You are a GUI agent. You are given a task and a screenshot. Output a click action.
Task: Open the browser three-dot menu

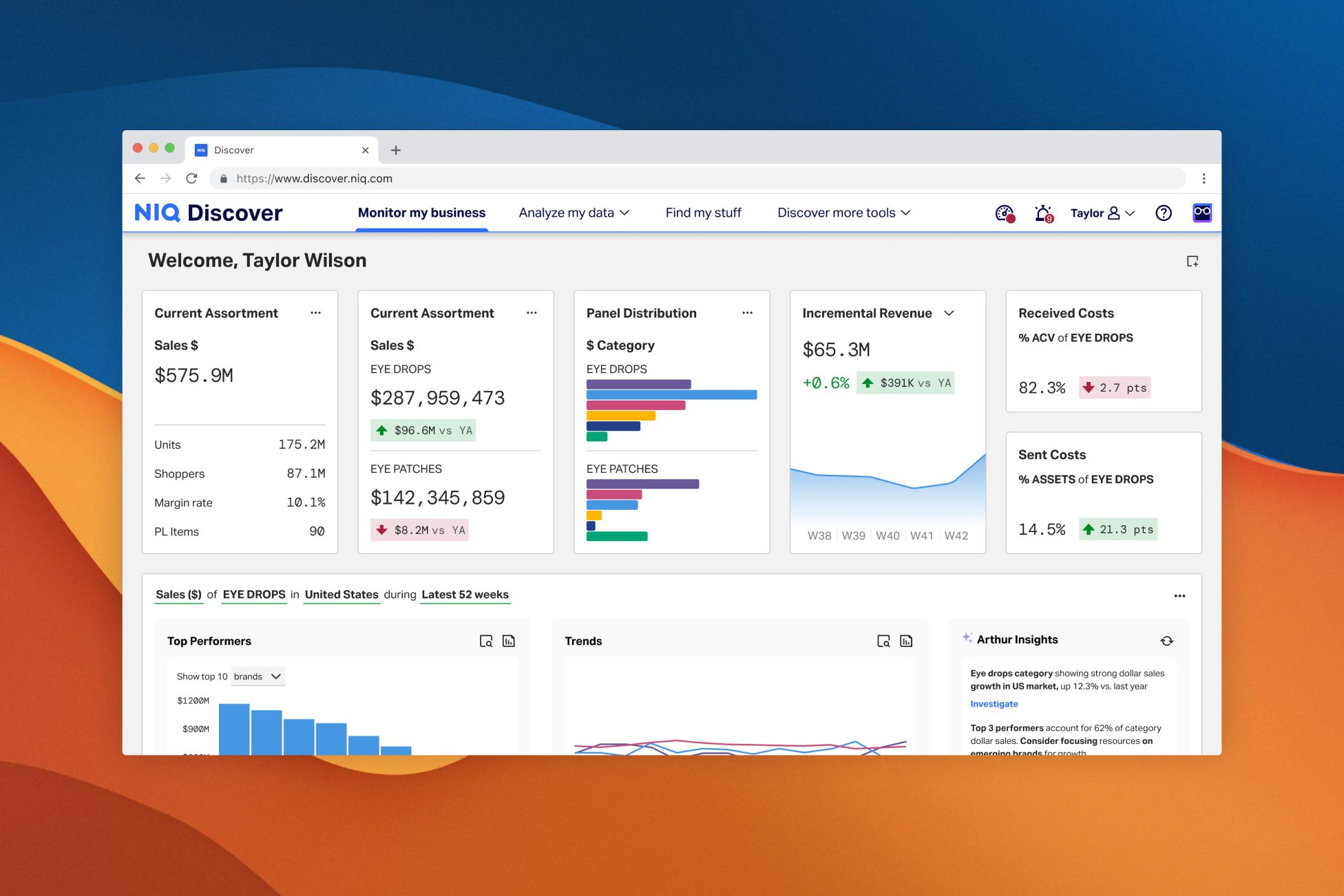[x=1204, y=178]
